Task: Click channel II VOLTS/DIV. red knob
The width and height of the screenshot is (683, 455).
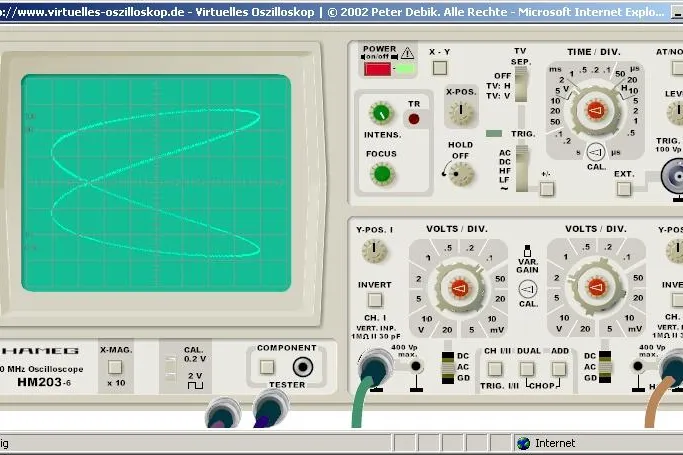Action: pyautogui.click(x=596, y=287)
